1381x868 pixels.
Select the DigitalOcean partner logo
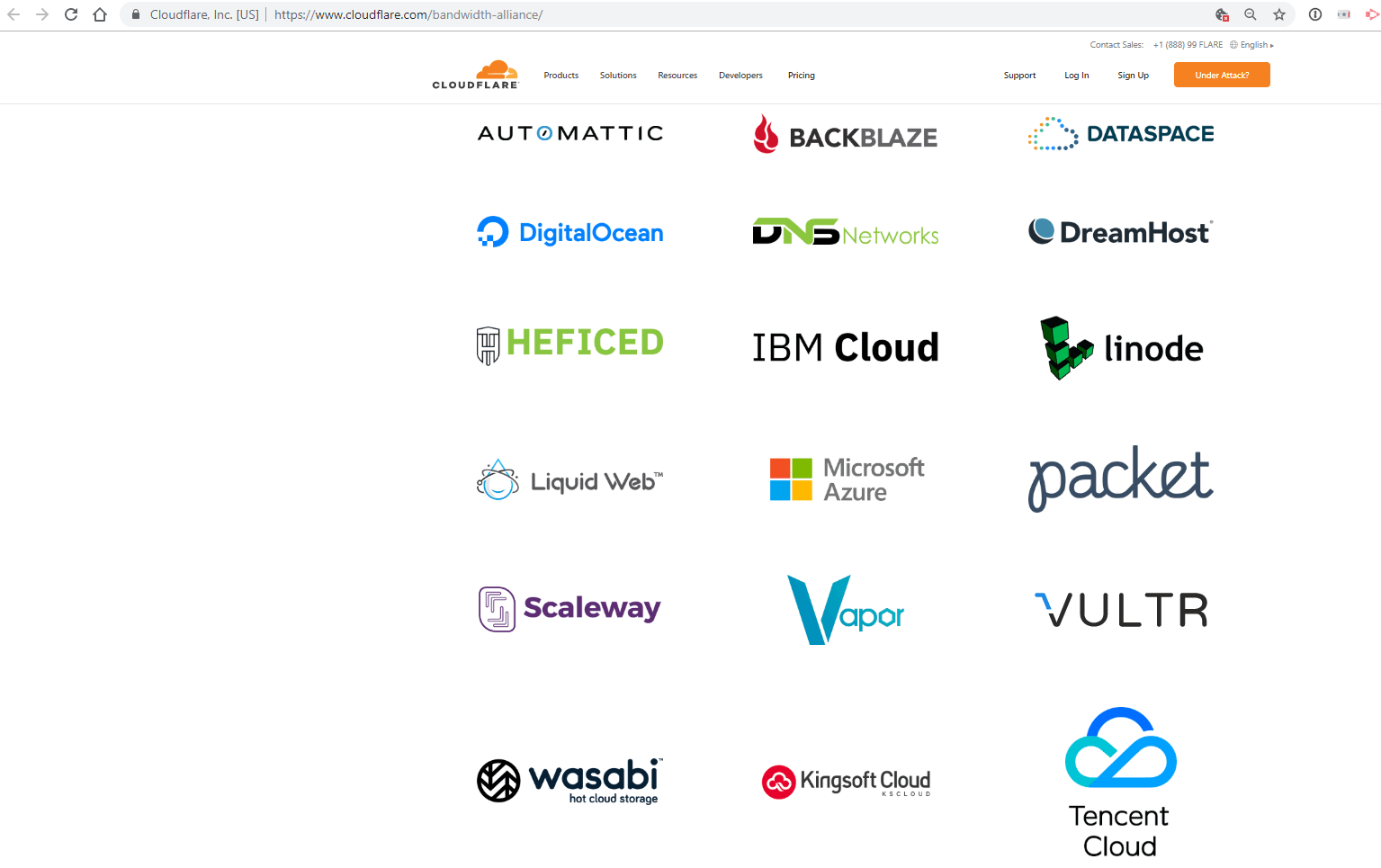tap(569, 231)
